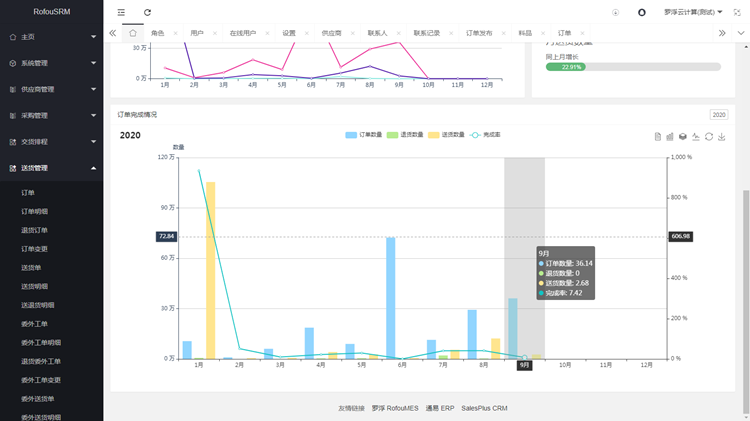Toggle 退货数量 legend series
This screenshot has width=750, height=421.
tap(406, 134)
